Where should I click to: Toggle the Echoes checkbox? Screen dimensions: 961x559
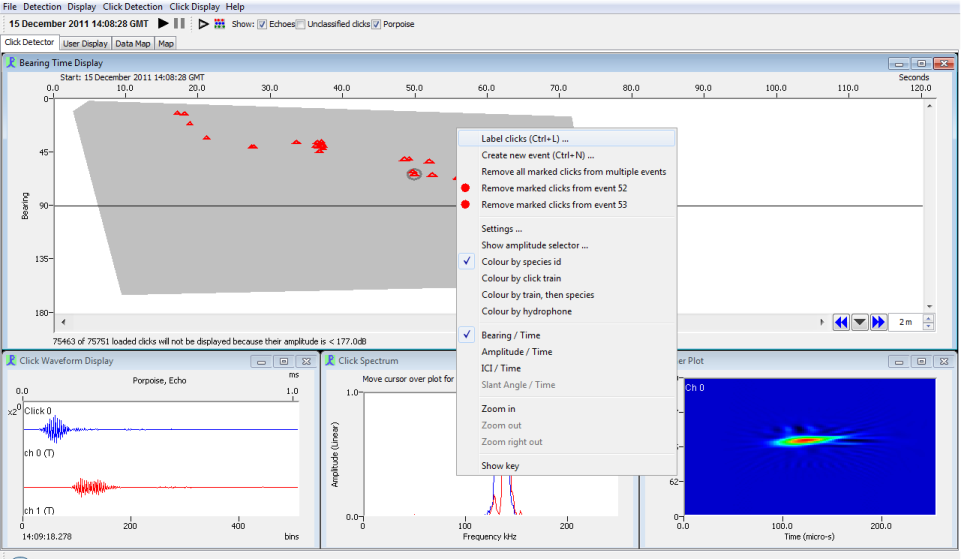pos(262,25)
